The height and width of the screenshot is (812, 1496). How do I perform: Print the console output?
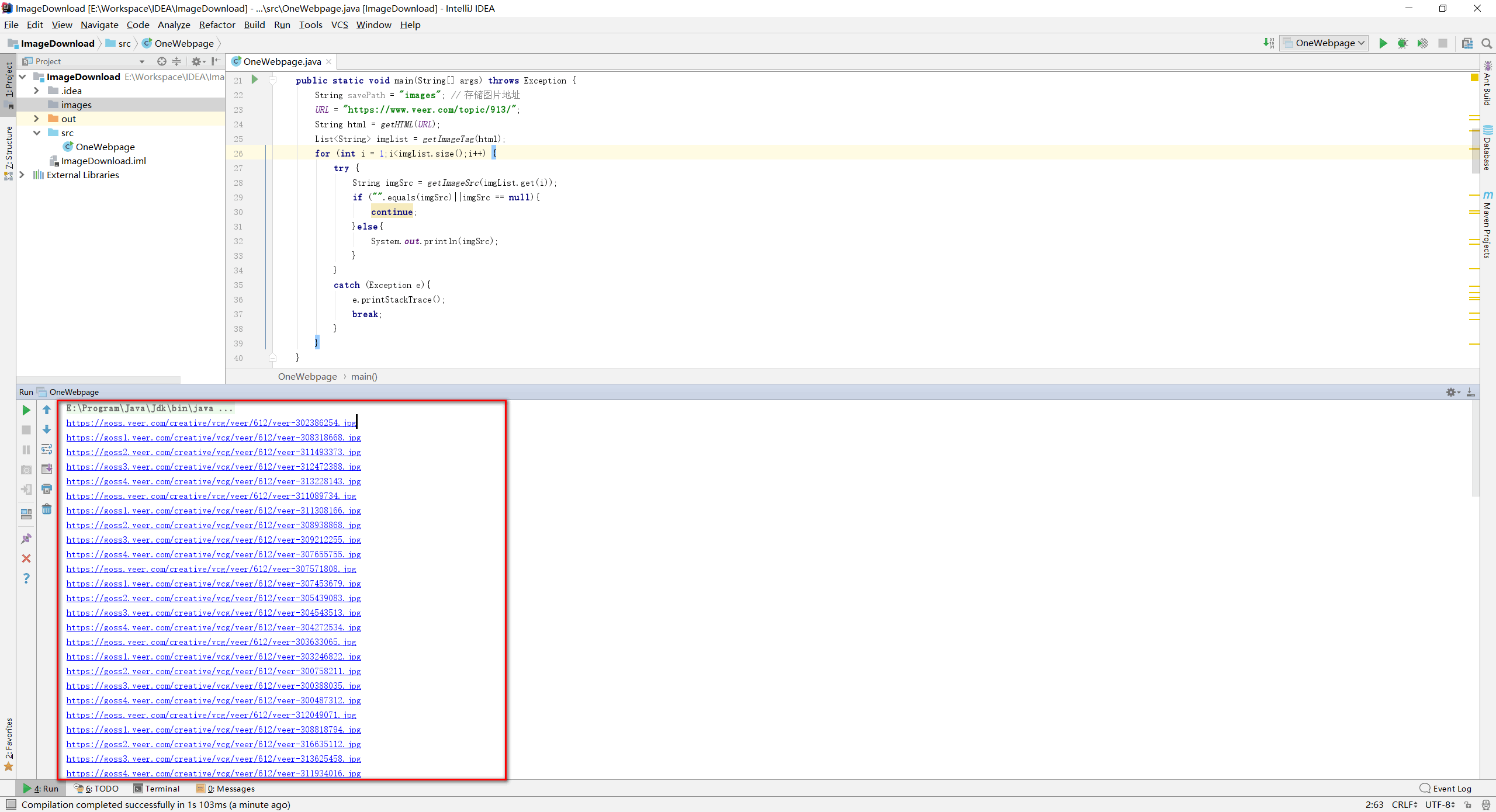tap(47, 489)
